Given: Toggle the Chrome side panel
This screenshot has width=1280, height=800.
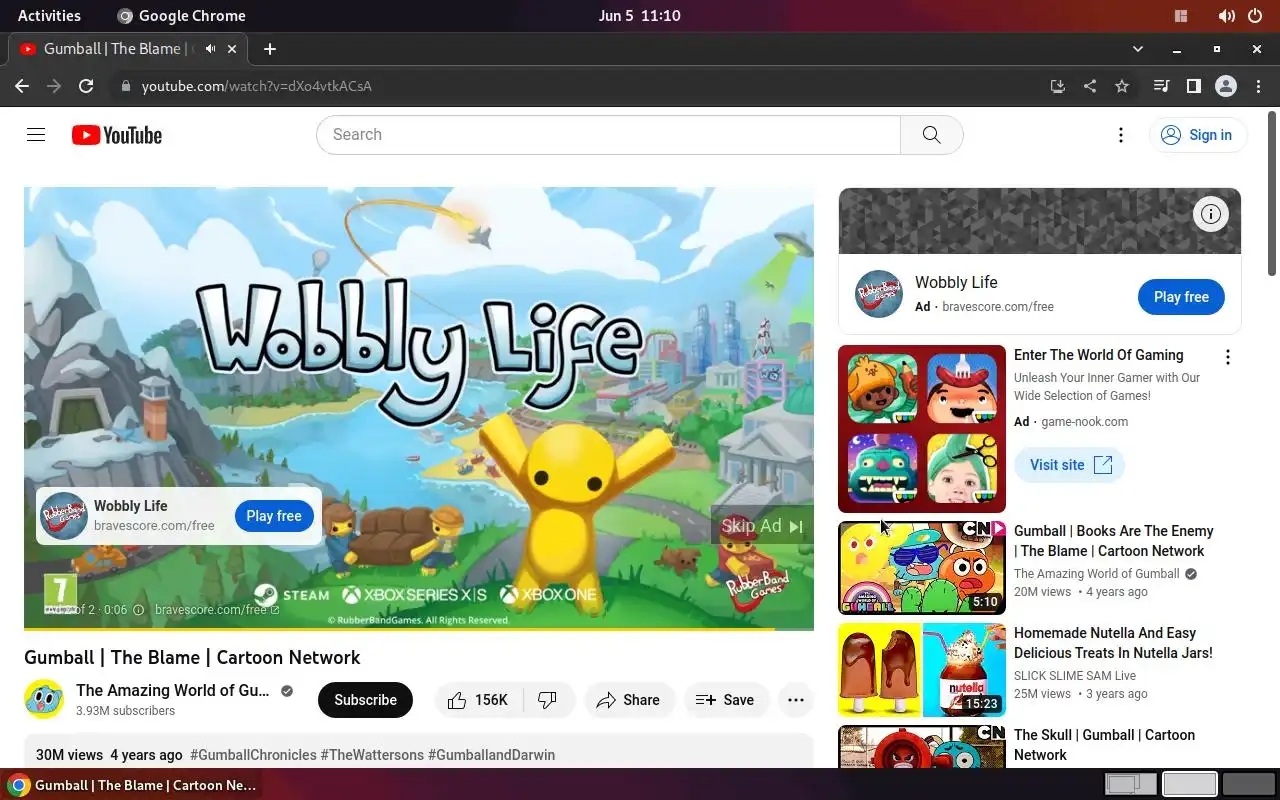Looking at the screenshot, I should [x=1193, y=86].
